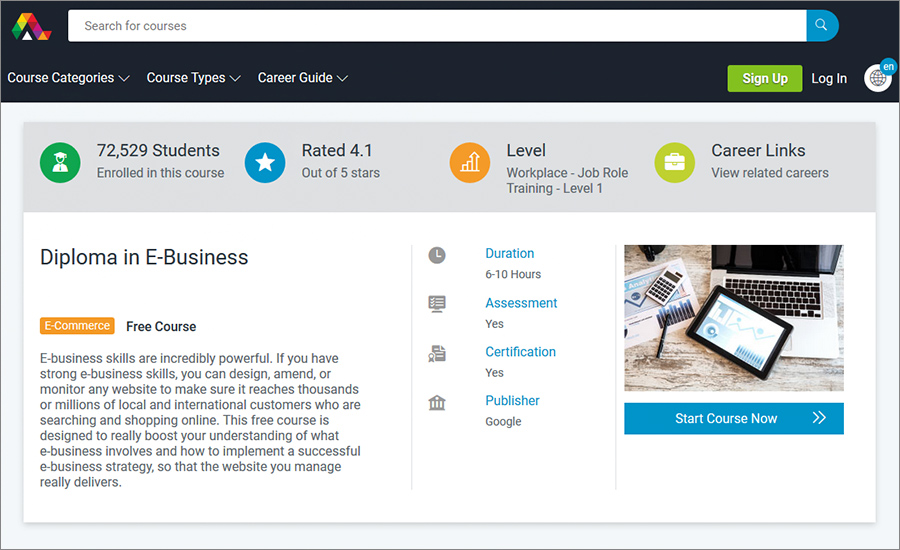
Task: Click the Start Course Now button
Action: pyautogui.click(x=734, y=418)
